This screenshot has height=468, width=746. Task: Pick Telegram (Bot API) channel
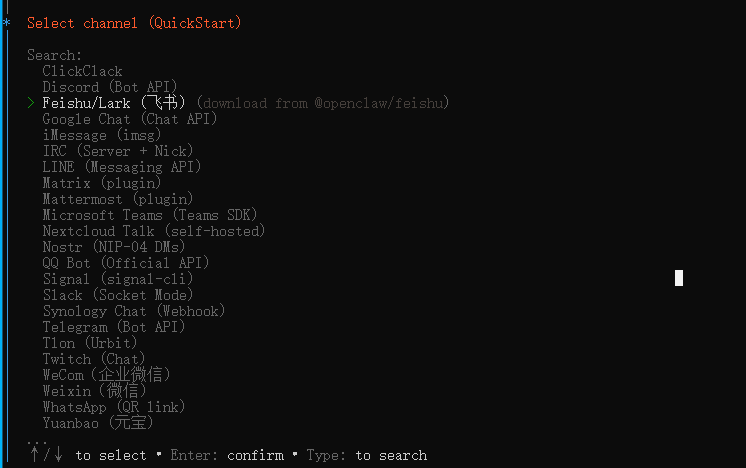[x=113, y=327]
